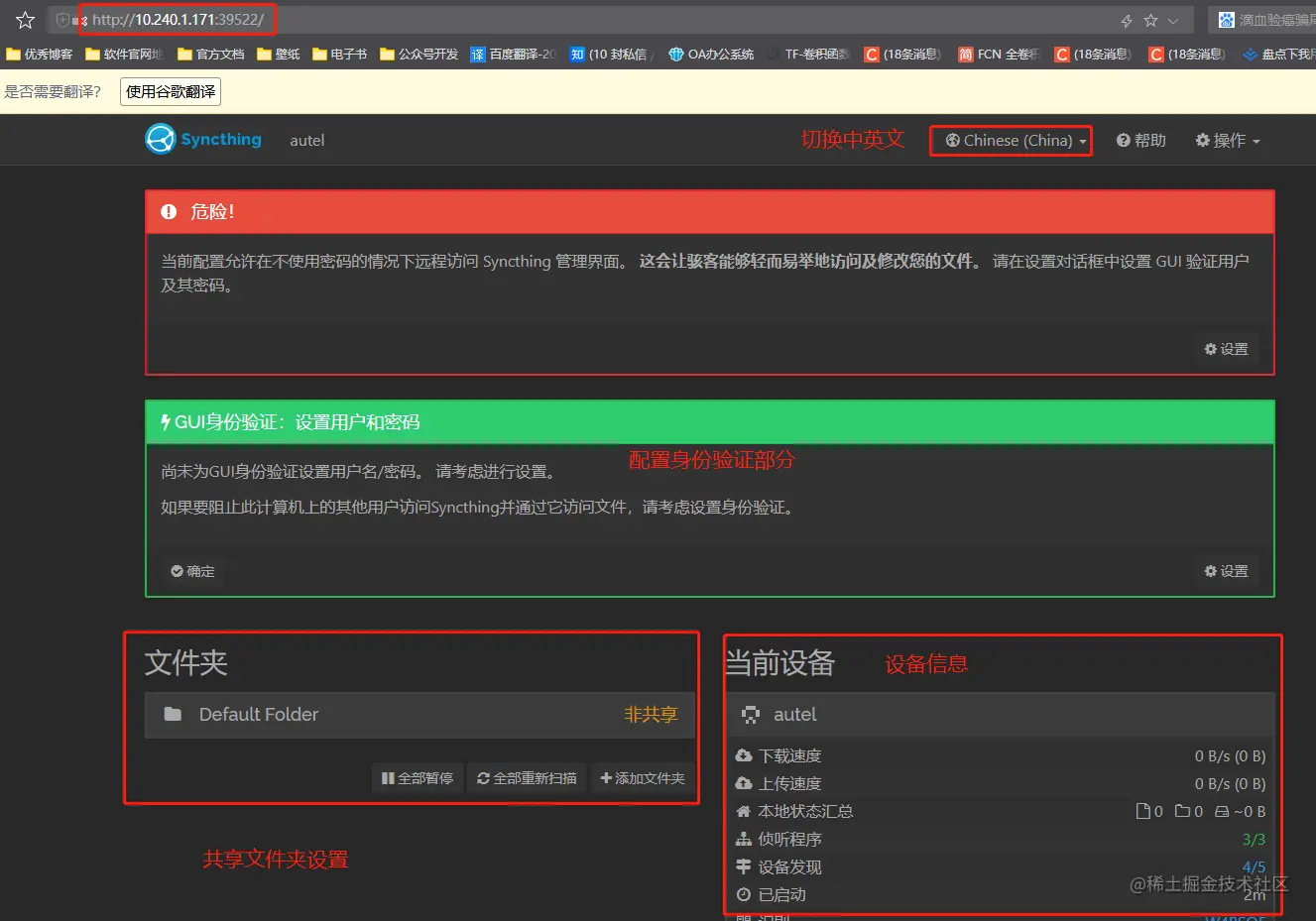Viewport: 1316px width, 921px height.
Task: Open the 帮助 help menu item
Action: tap(1141, 141)
